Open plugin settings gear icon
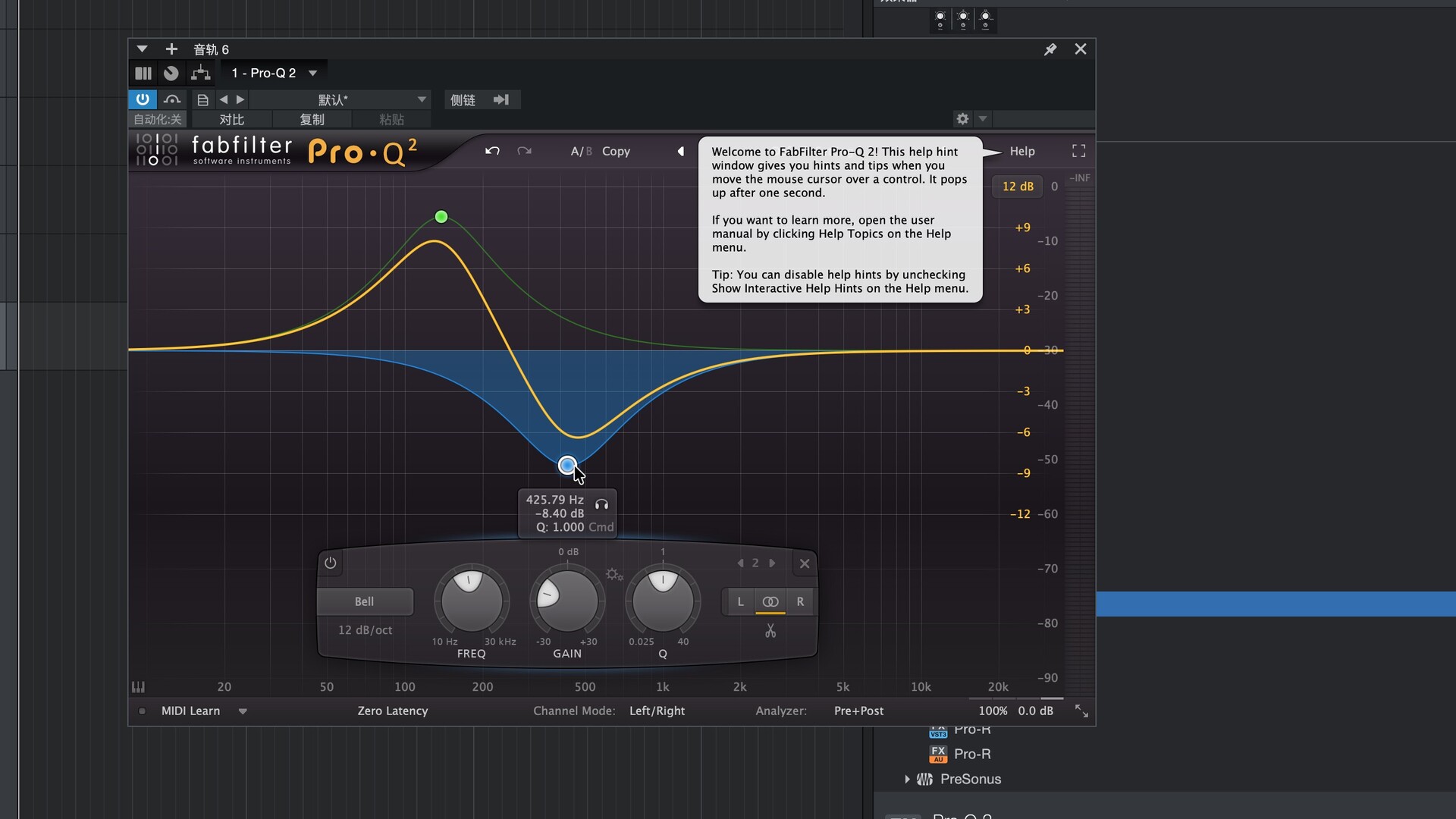 pos(962,119)
